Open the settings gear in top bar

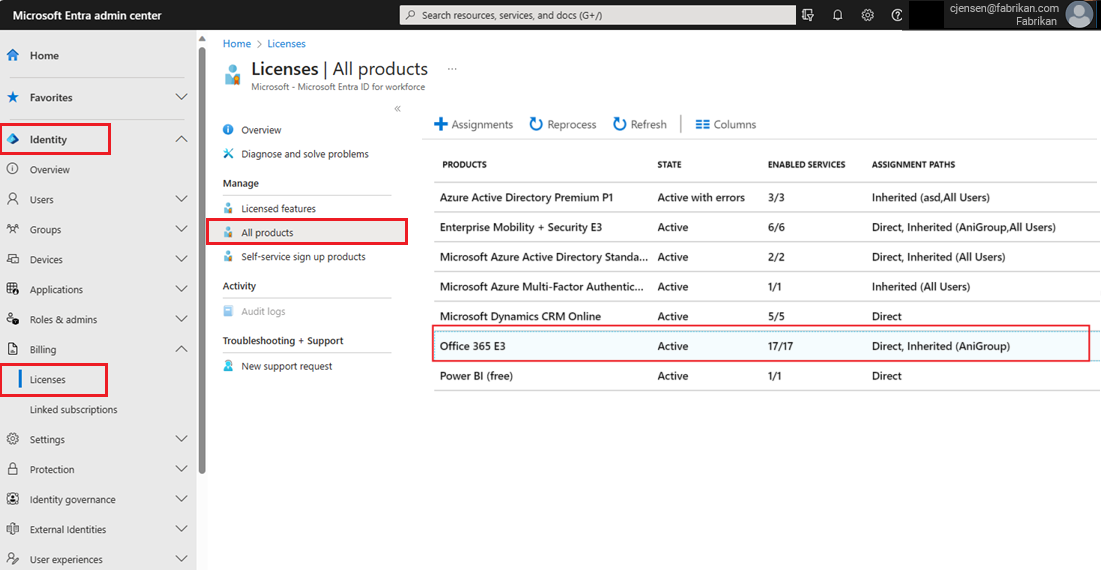(868, 15)
